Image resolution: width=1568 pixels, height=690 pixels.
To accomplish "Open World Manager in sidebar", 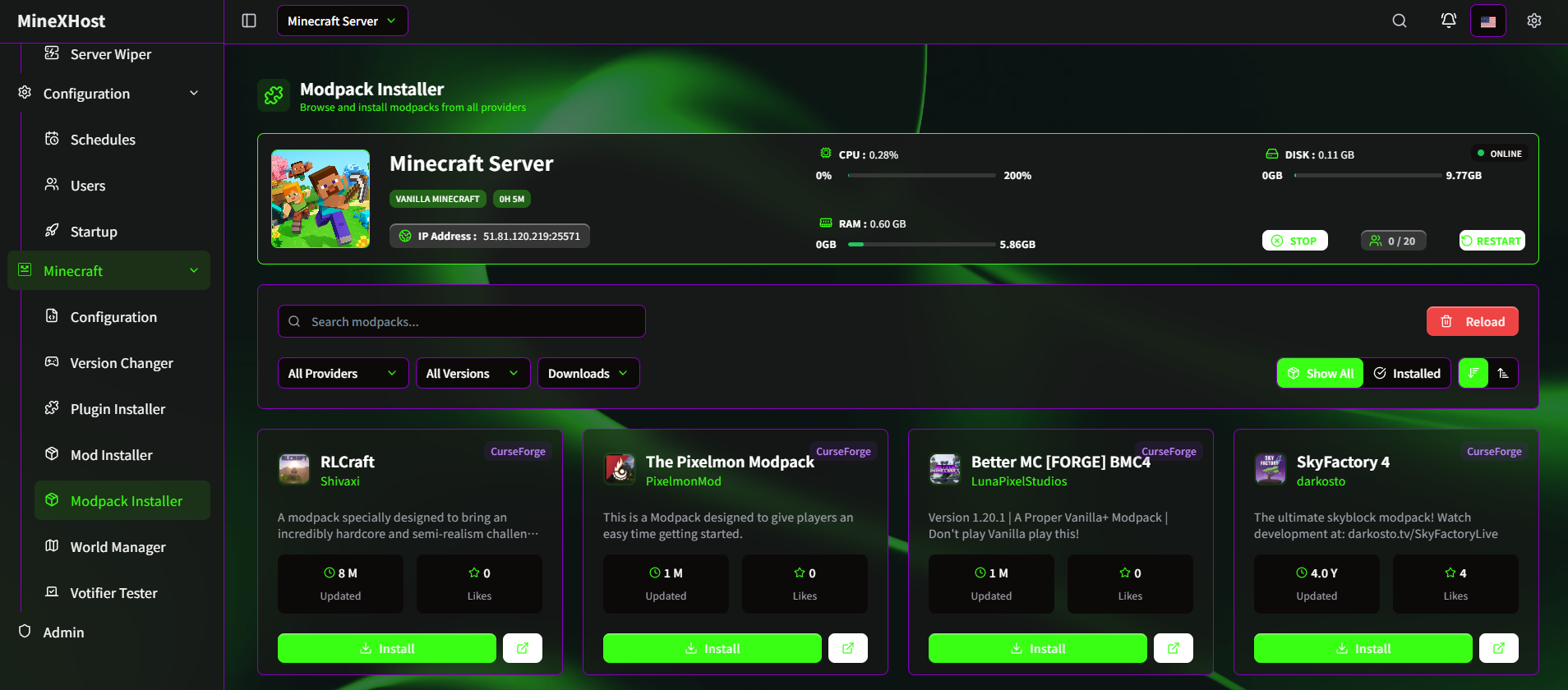I will pos(122,547).
